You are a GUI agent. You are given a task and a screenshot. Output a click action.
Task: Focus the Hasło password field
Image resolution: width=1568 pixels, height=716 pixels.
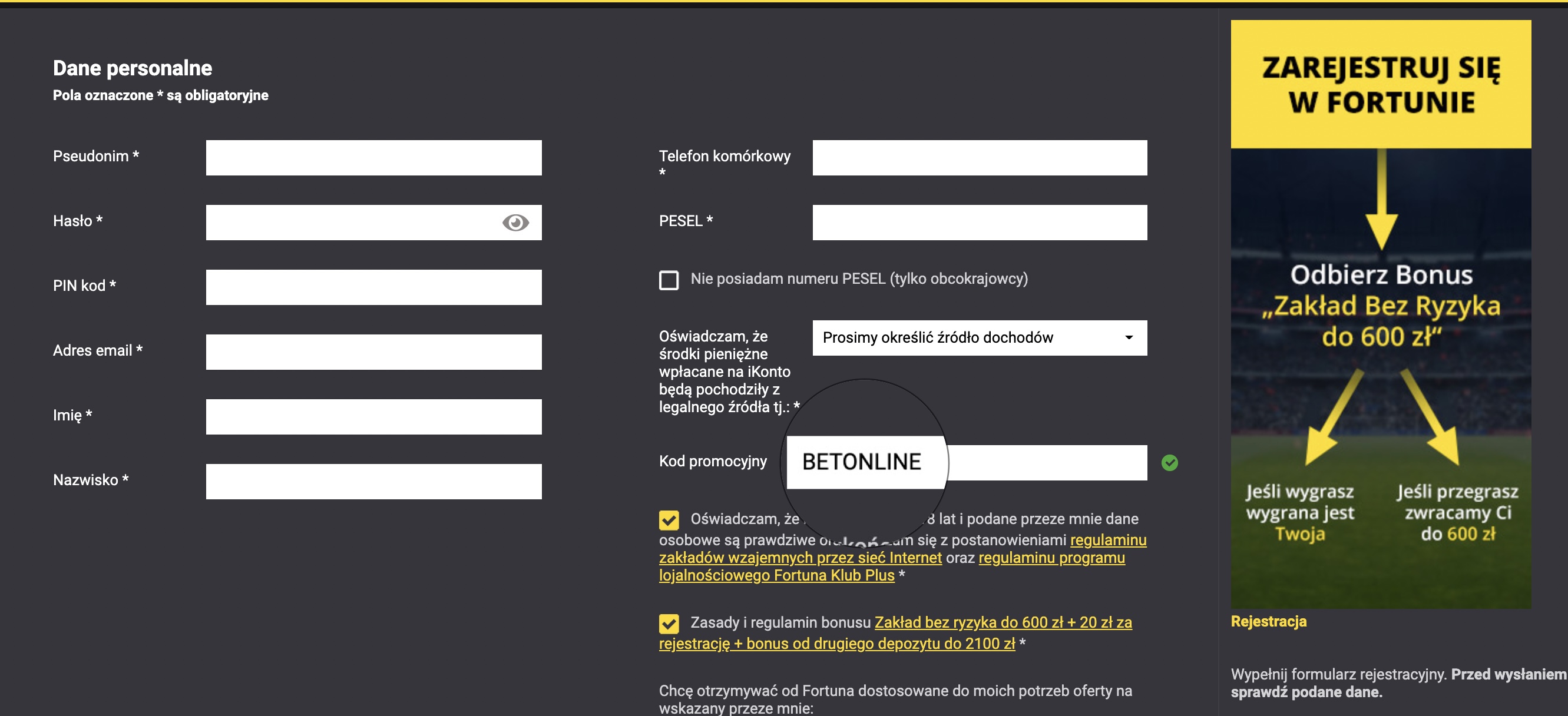373,223
